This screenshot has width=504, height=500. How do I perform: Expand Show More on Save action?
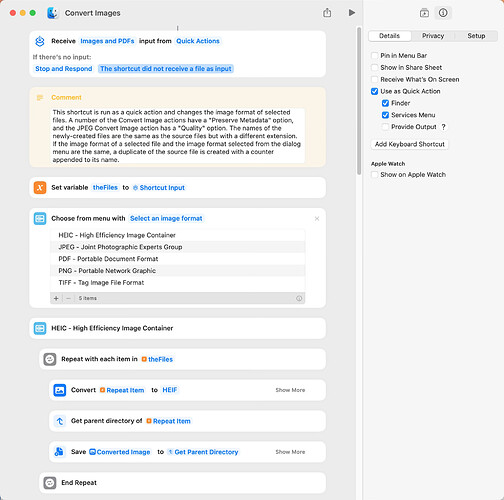point(290,452)
